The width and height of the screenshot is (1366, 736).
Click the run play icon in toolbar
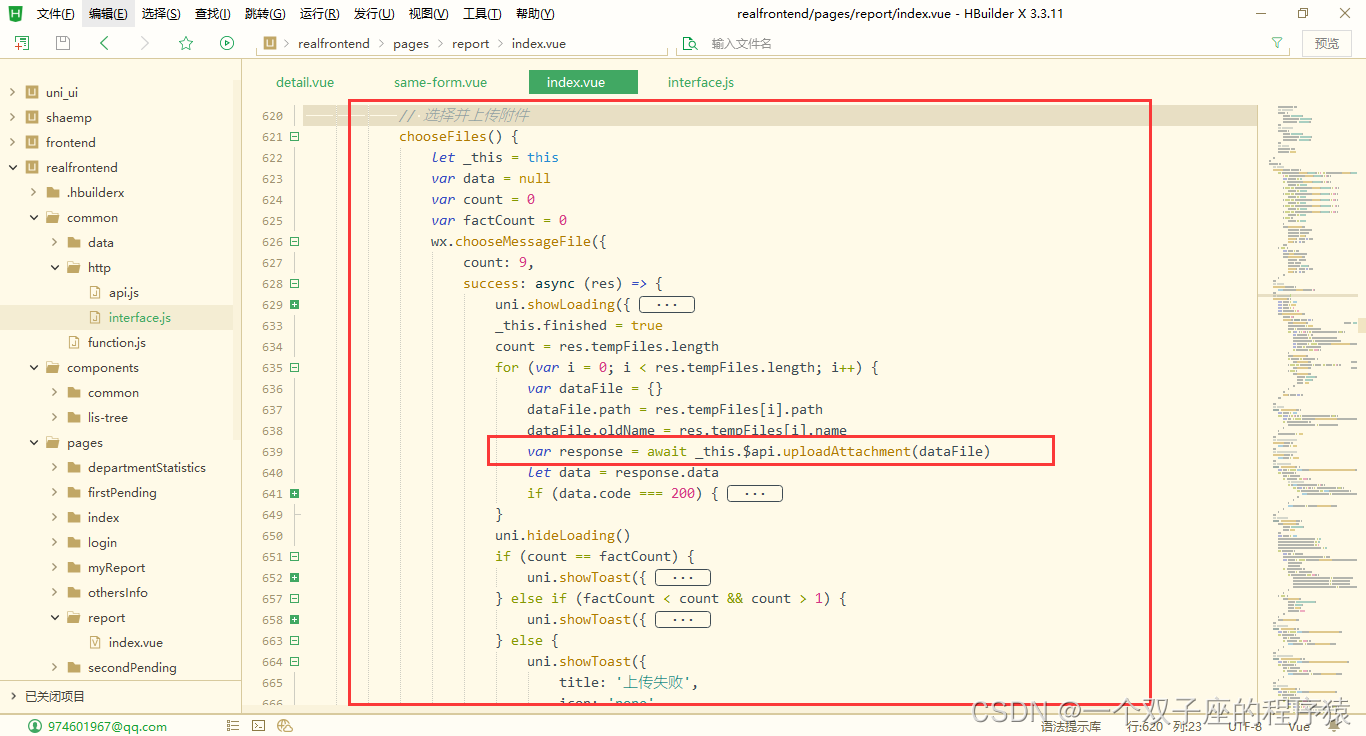(x=227, y=43)
